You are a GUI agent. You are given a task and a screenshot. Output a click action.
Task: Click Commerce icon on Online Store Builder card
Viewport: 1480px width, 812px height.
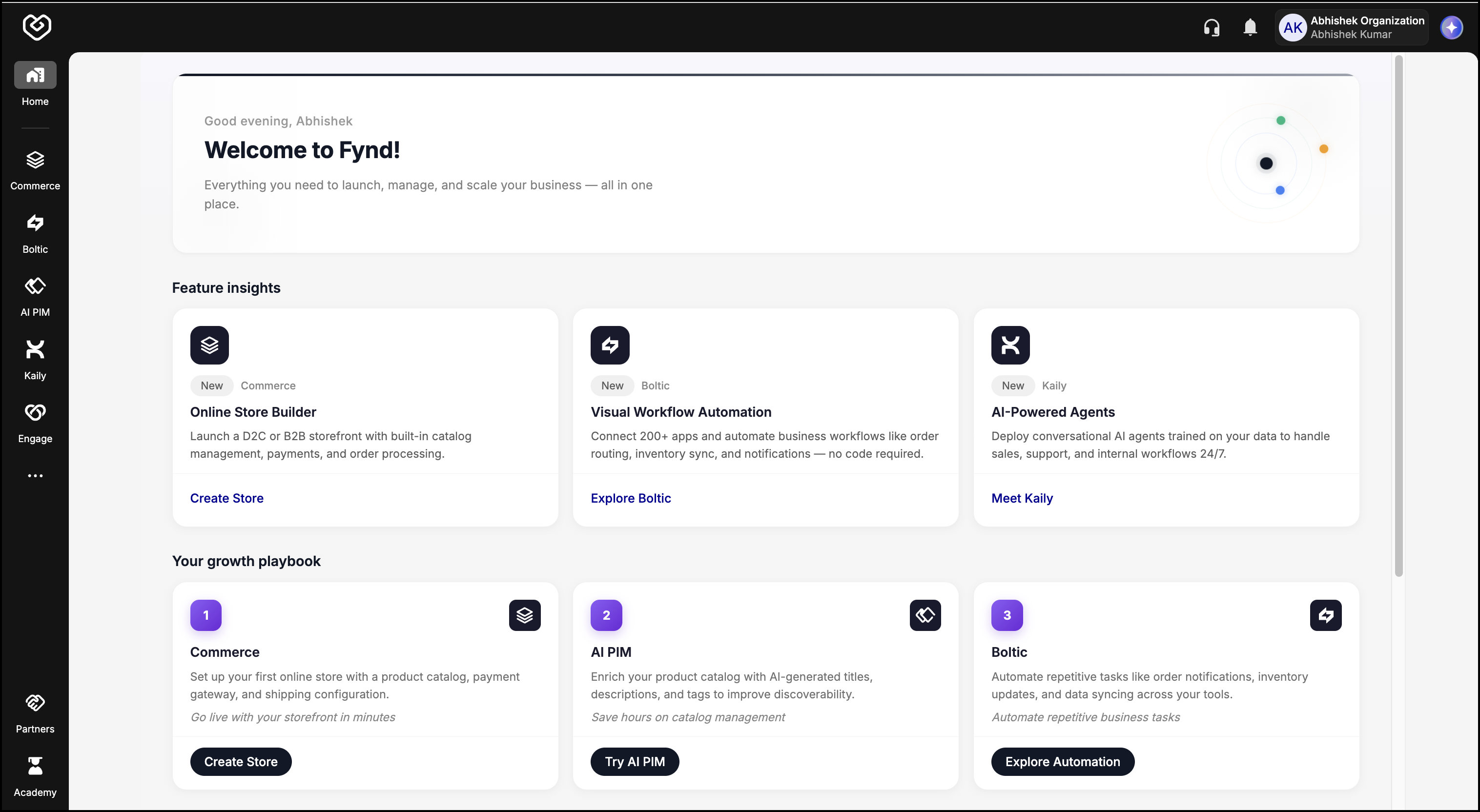[x=209, y=345]
